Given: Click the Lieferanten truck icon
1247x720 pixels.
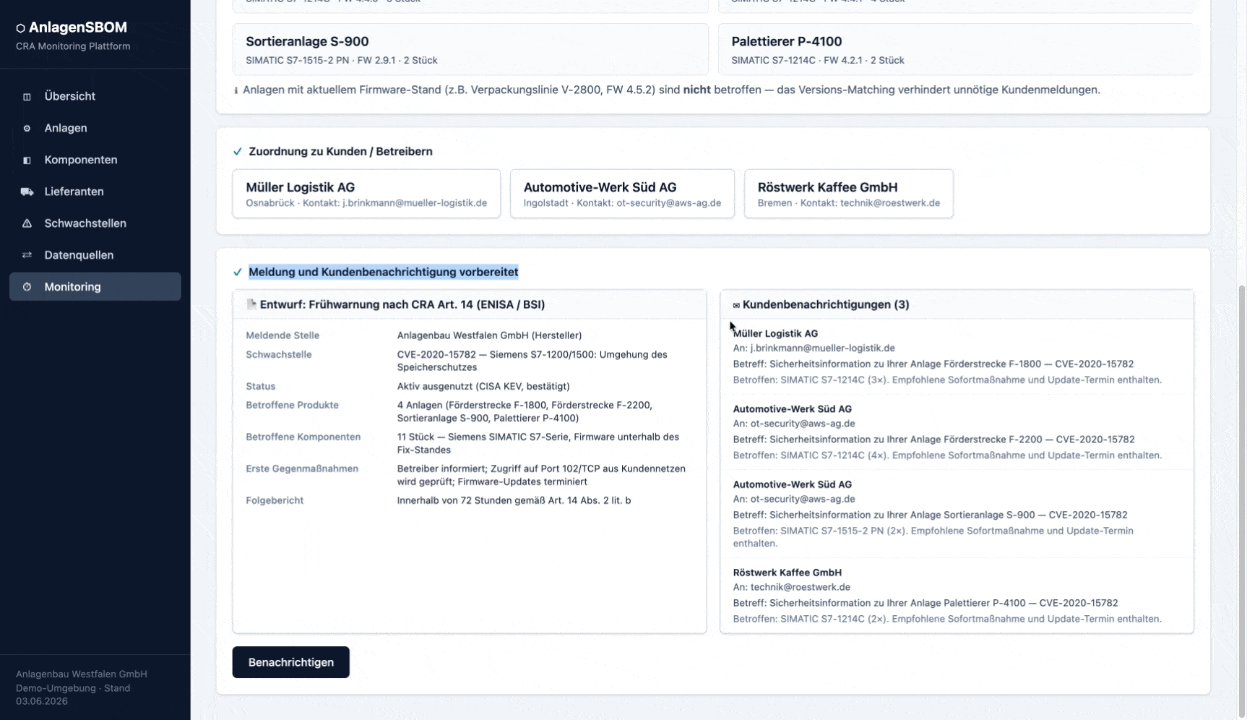Looking at the screenshot, I should pyautogui.click(x=27, y=192).
